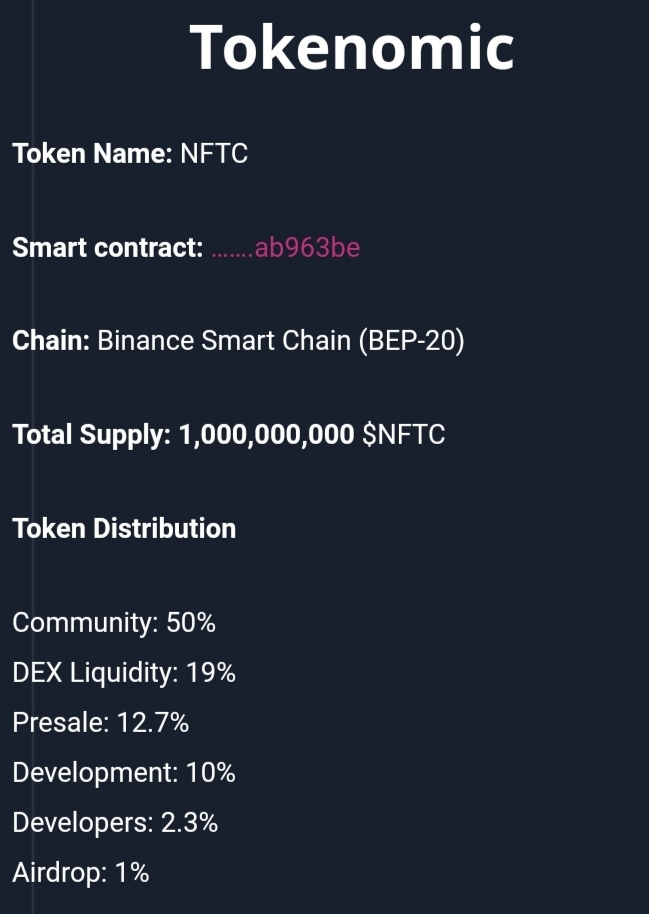Select the Binance Smart Chain text
649x914 pixels.
(x=223, y=341)
